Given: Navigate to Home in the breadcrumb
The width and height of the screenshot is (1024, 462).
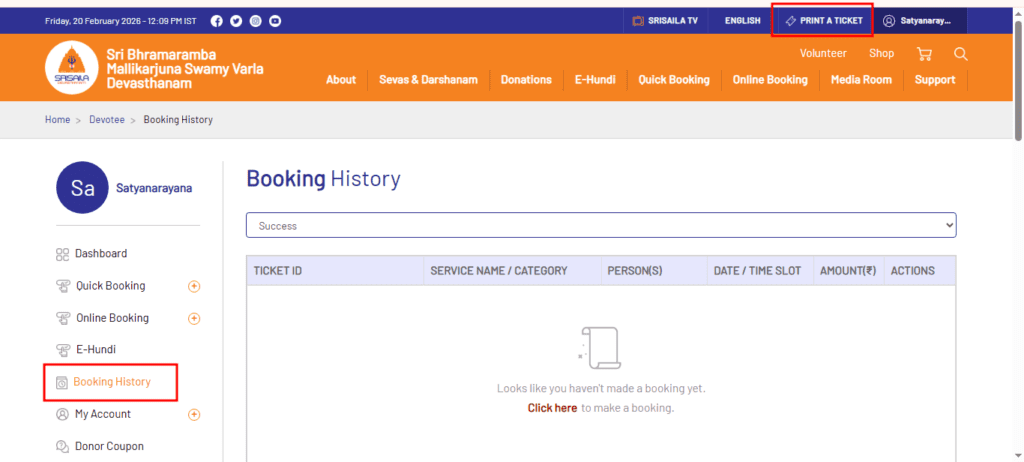Looking at the screenshot, I should (x=57, y=120).
